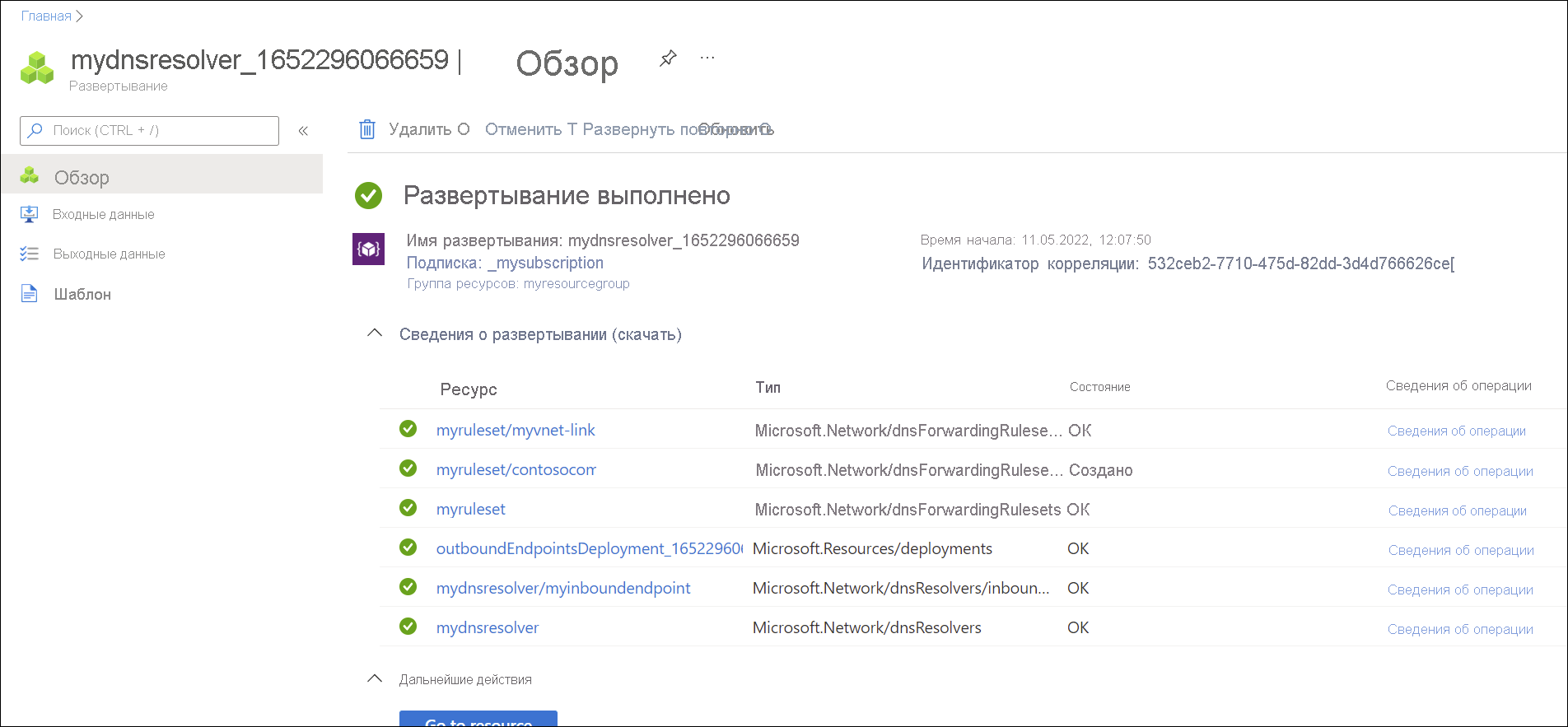Open the myresourcegroup resource group link

click(x=576, y=283)
